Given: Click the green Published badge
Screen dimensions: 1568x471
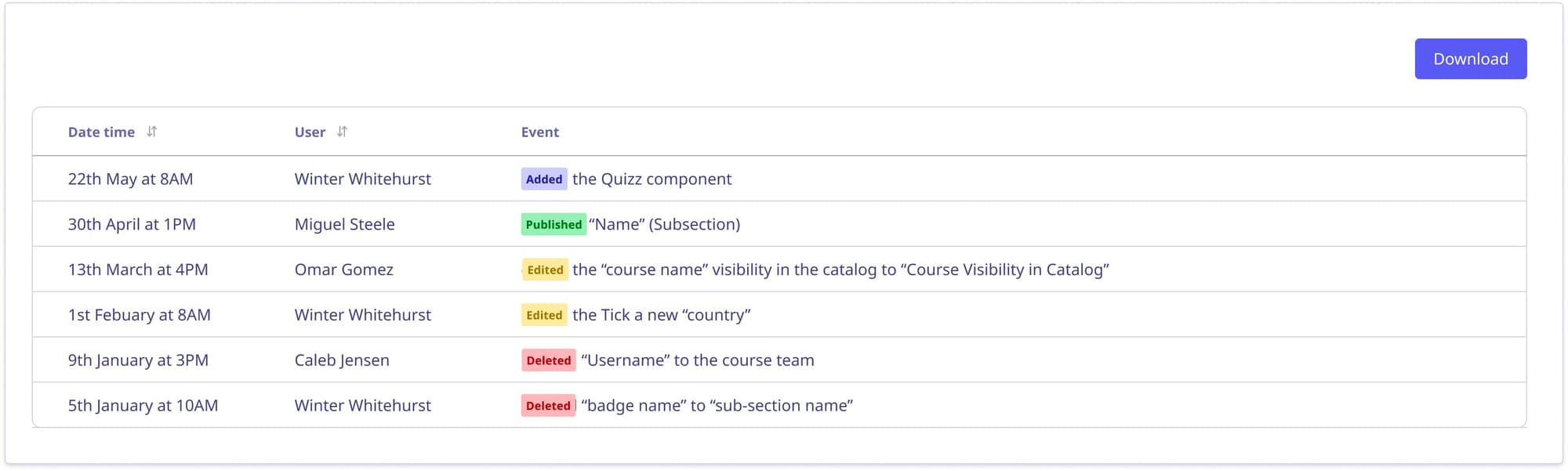Looking at the screenshot, I should (554, 225).
